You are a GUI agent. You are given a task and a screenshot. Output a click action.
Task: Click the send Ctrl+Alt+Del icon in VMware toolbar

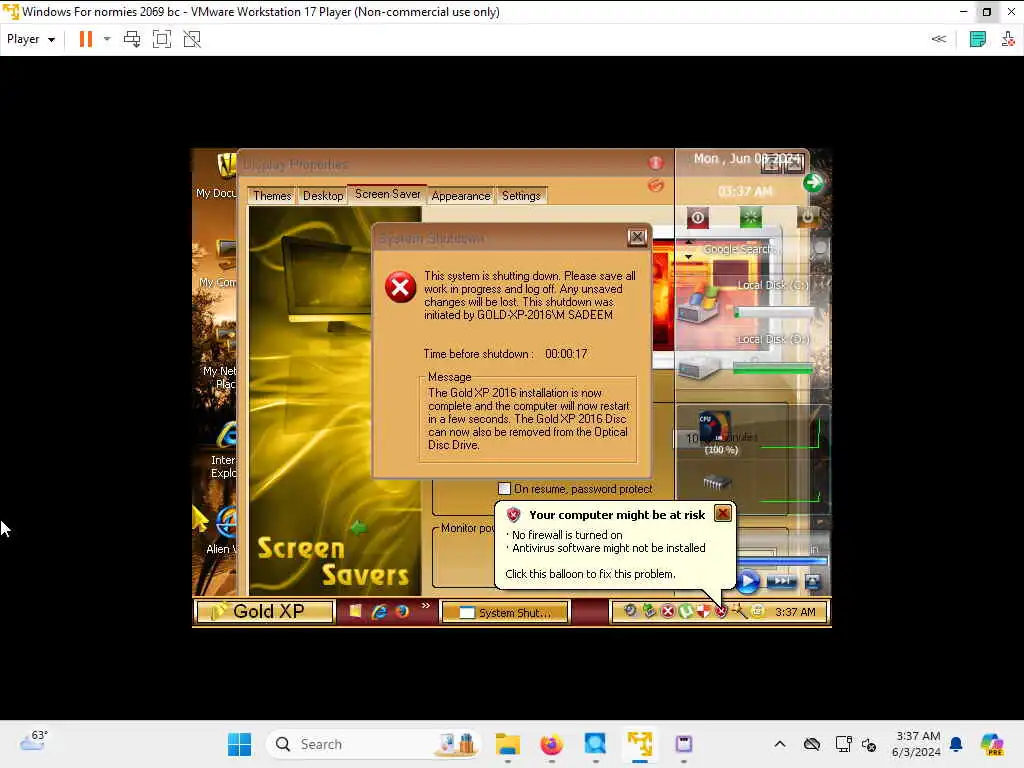click(x=132, y=39)
